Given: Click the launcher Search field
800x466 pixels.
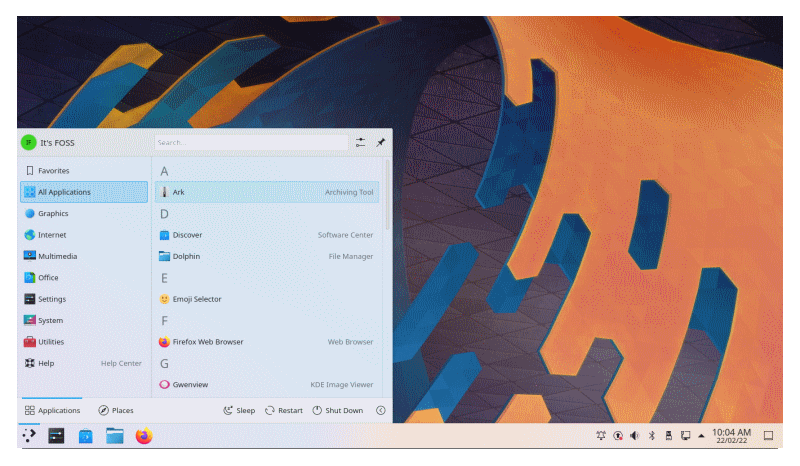Looking at the screenshot, I should pos(251,142).
